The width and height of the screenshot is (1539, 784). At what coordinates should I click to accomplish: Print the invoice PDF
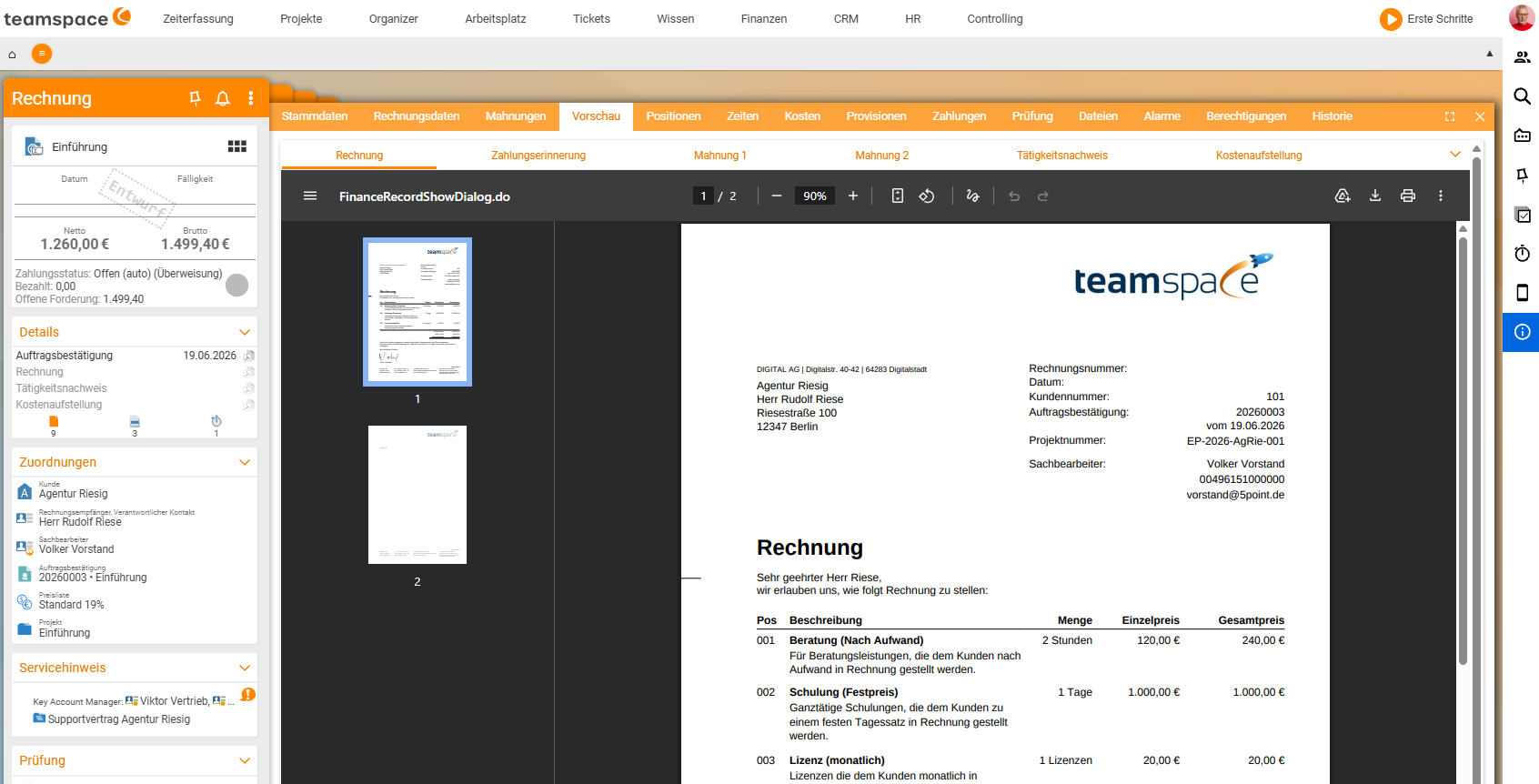pyautogui.click(x=1408, y=196)
